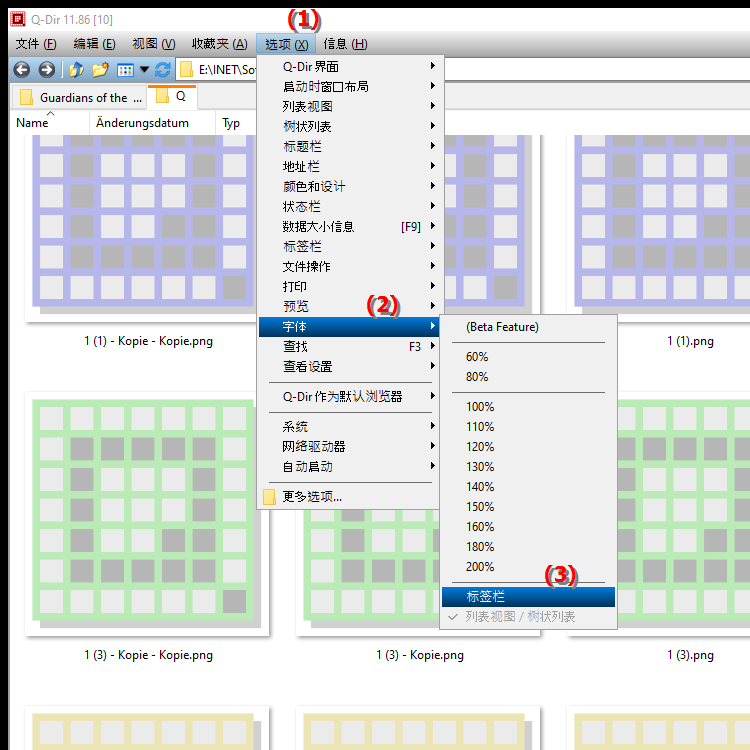Open the 编辑 (E) menu
Screen dimensions: 750x750
tap(94, 44)
